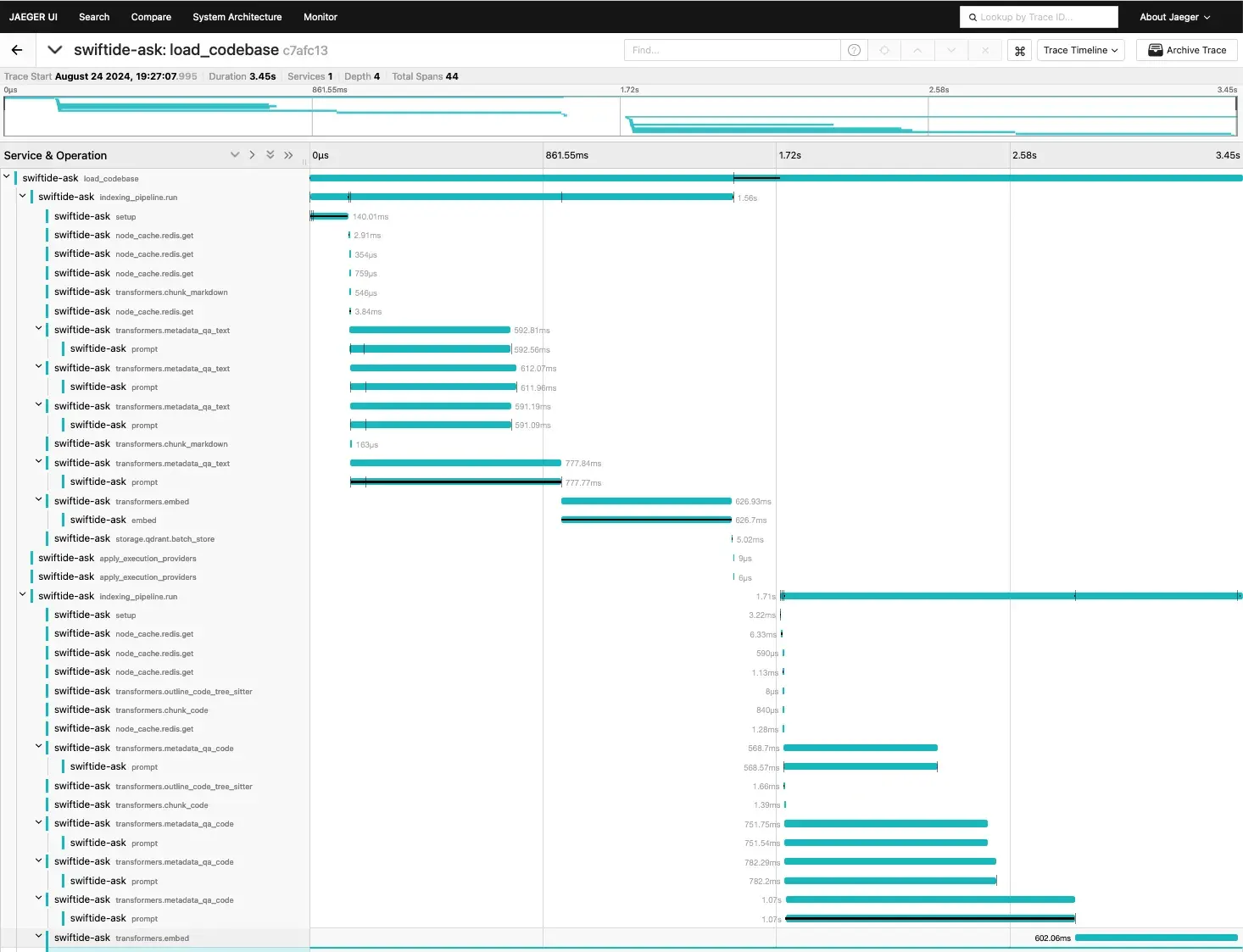Image resolution: width=1243 pixels, height=952 pixels.
Task: Click the Archive Trace button
Action: [1186, 50]
